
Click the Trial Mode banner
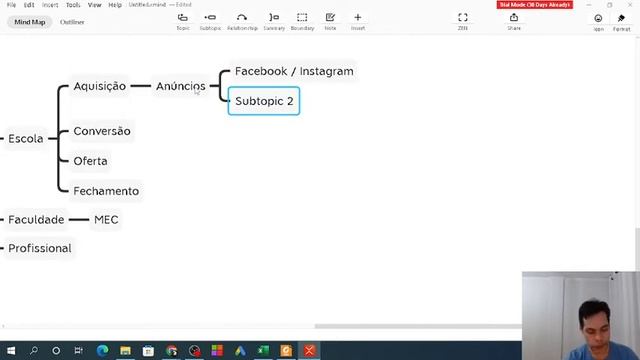(534, 4)
